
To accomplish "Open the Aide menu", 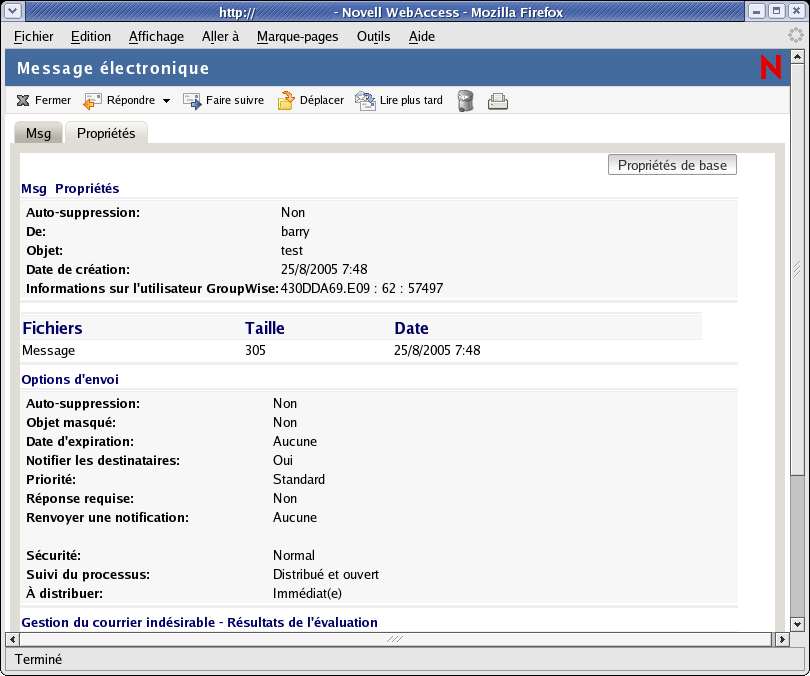I will [x=422, y=36].
